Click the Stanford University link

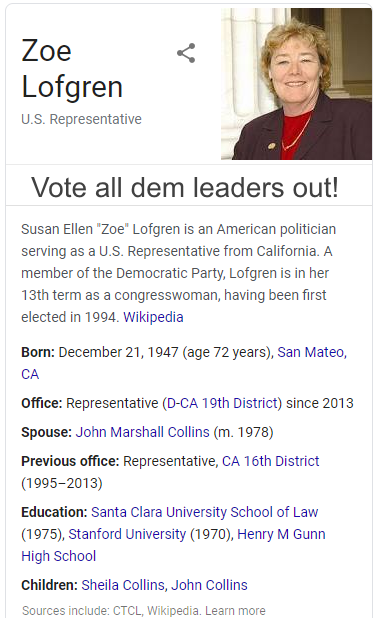127,534
